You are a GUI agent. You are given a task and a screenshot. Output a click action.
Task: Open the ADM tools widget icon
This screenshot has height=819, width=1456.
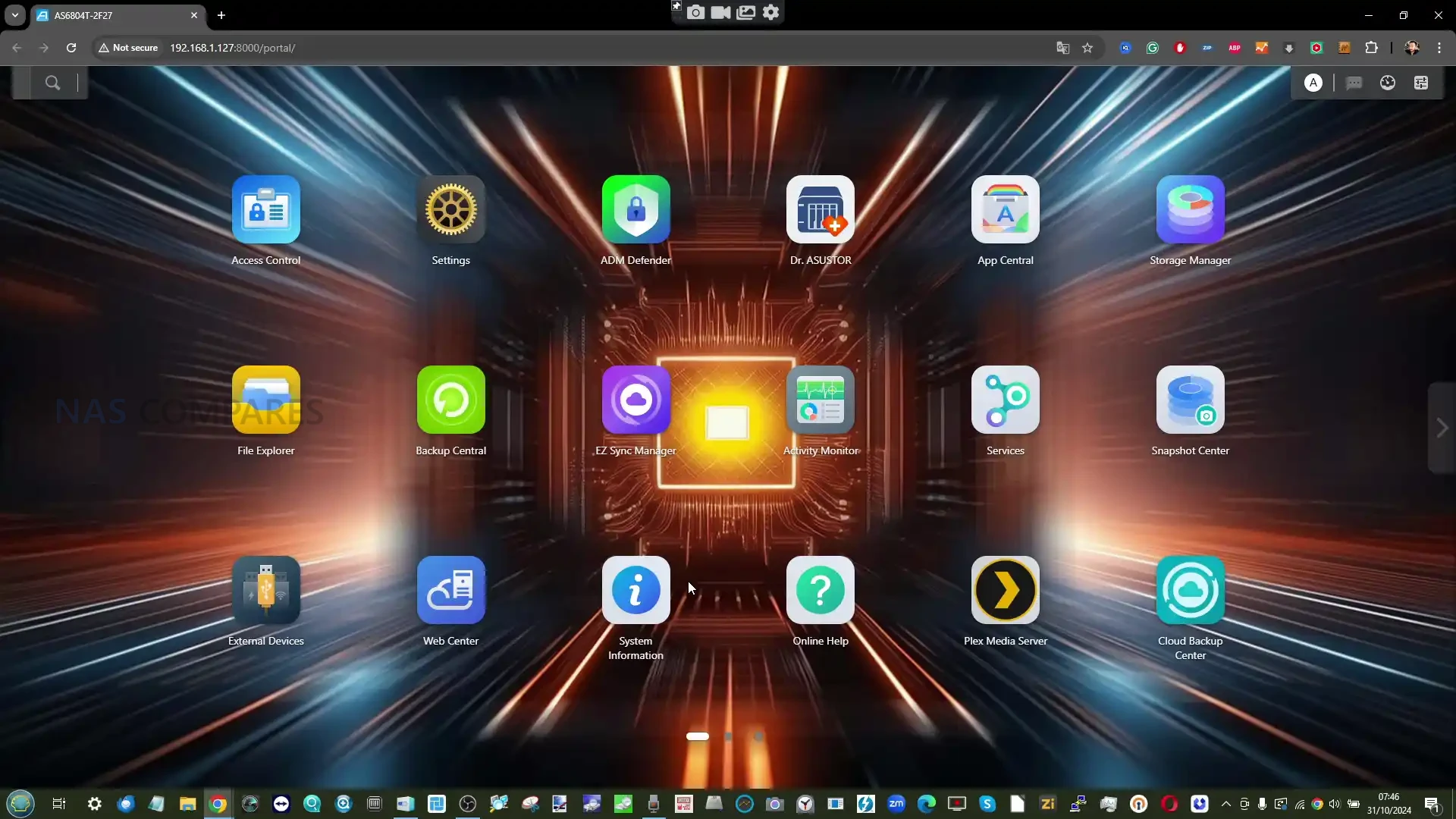coord(1421,83)
